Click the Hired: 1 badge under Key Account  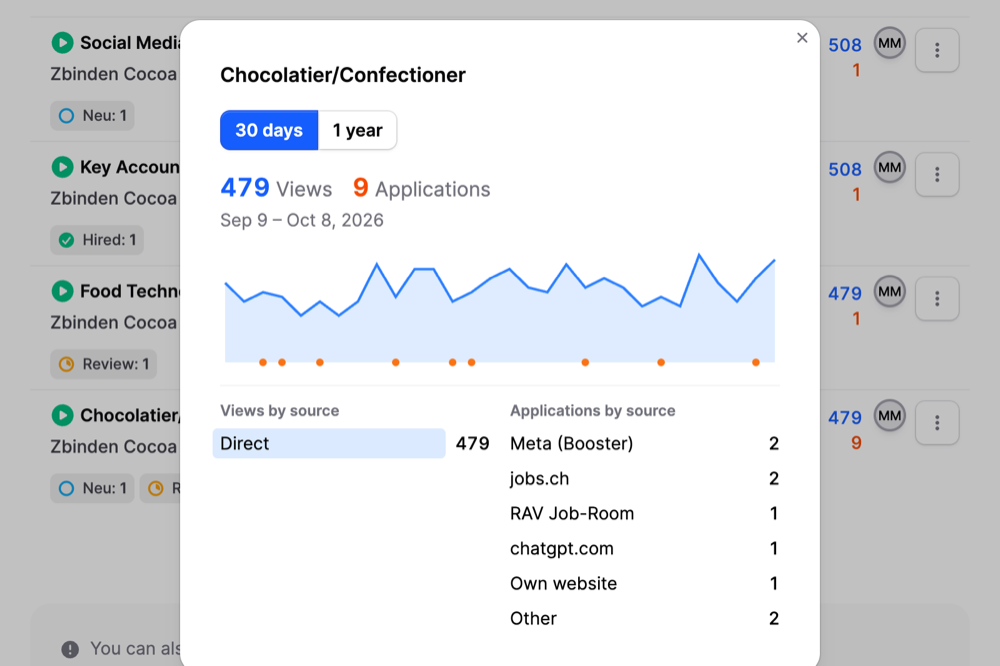pos(97,240)
